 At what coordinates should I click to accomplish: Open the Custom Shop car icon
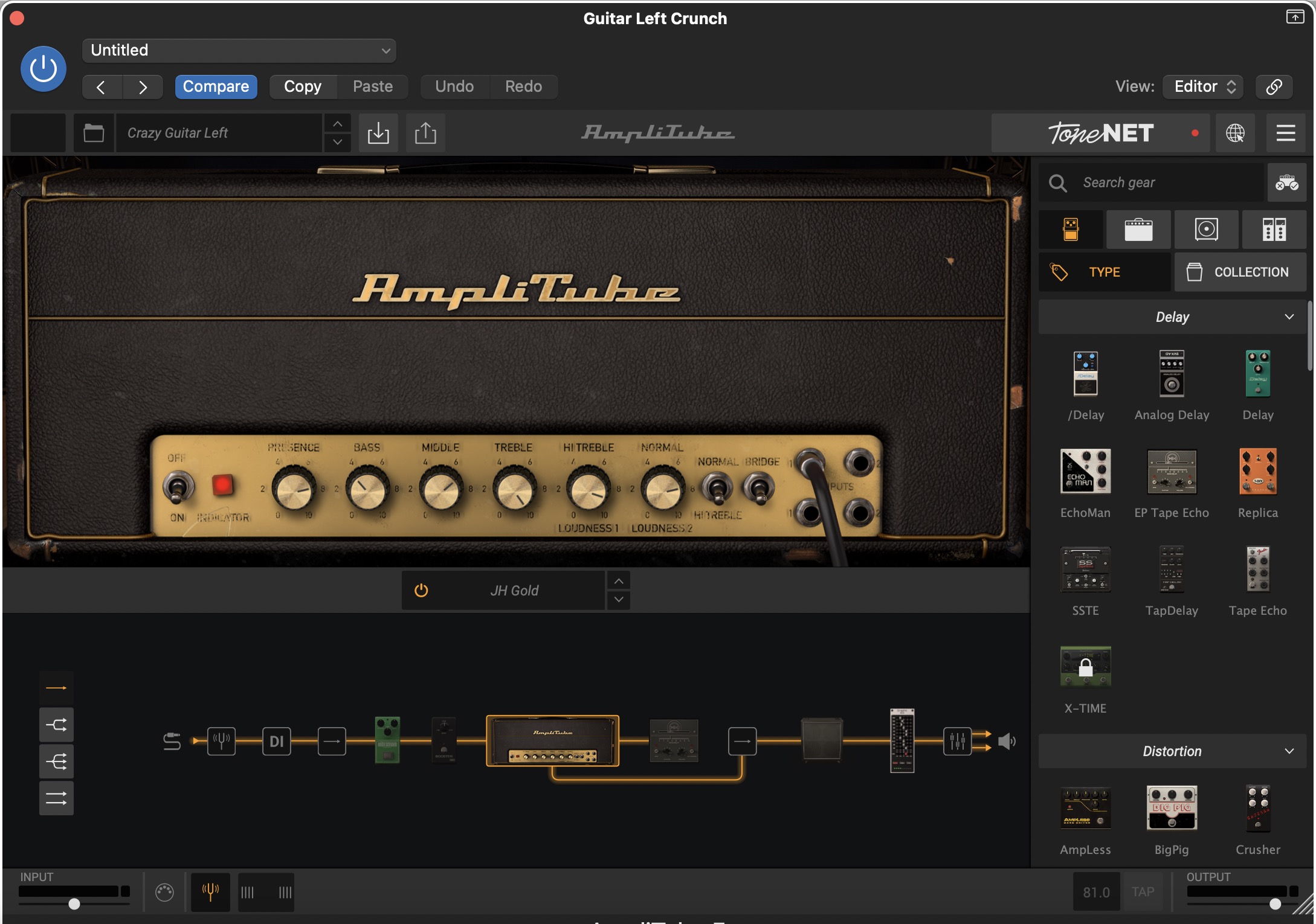(1287, 182)
